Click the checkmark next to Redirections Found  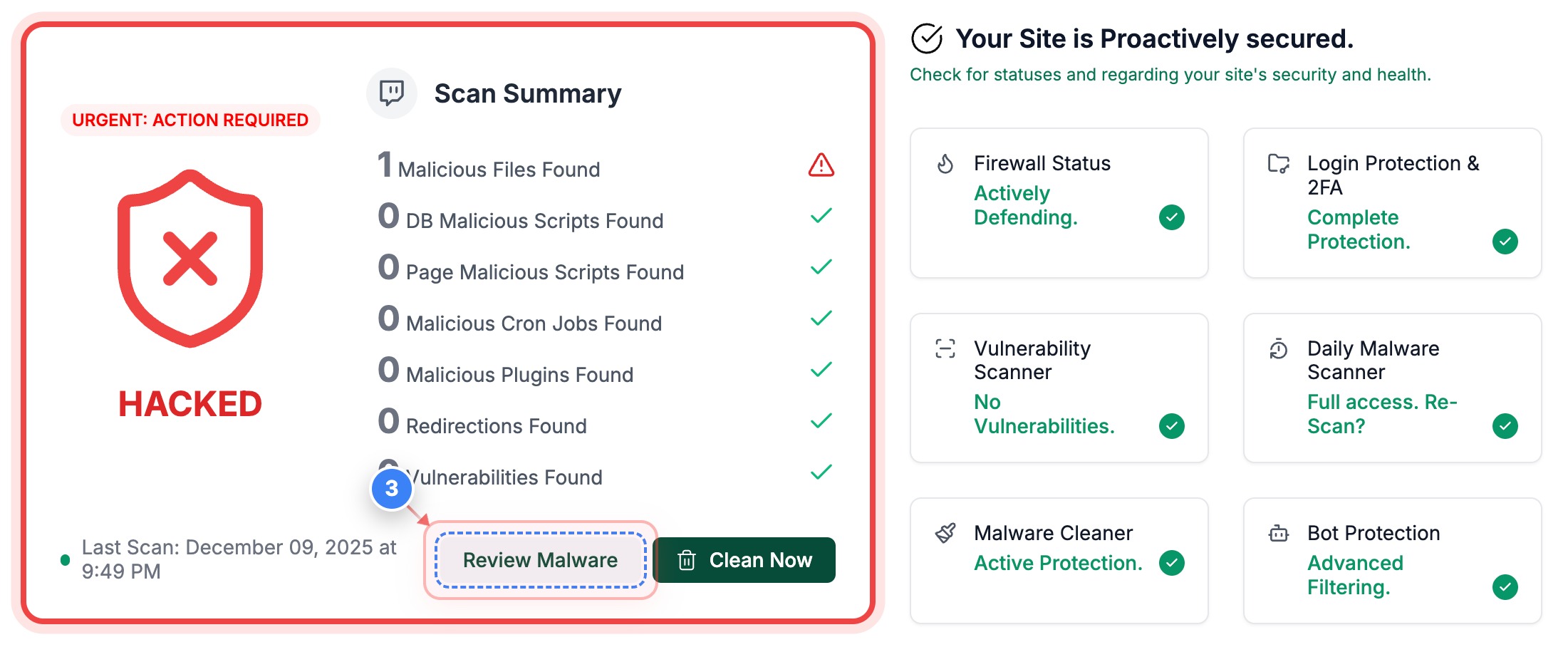coord(820,420)
